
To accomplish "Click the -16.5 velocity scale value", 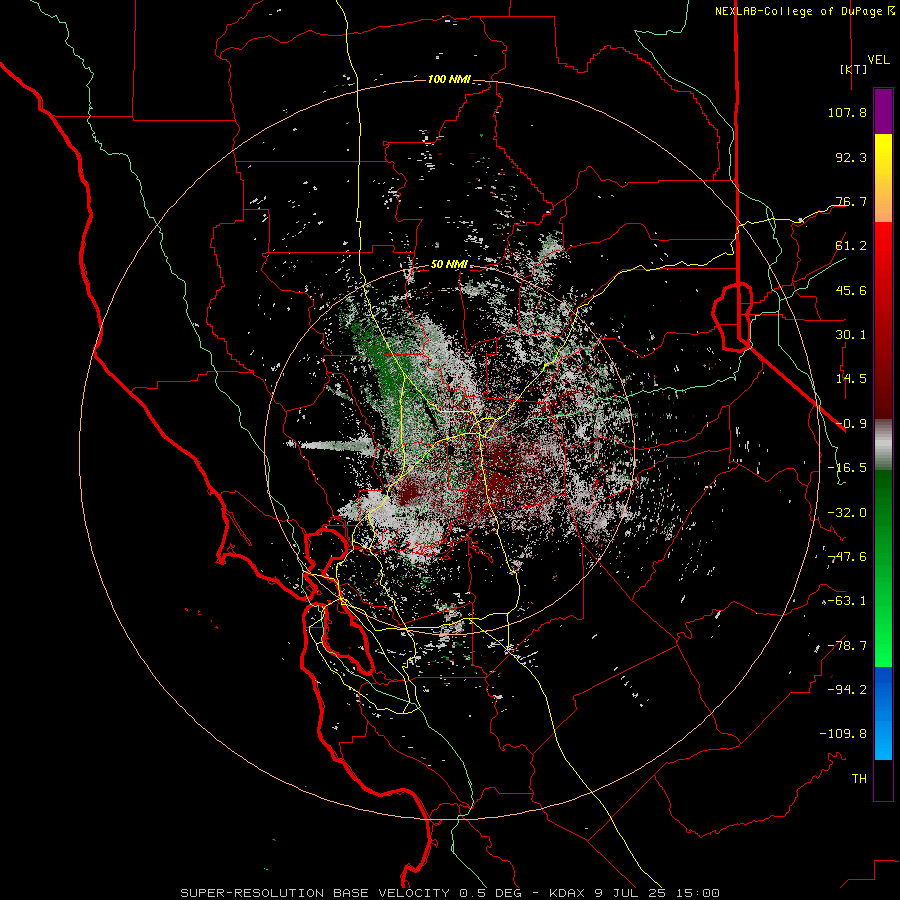I will 847,468.
